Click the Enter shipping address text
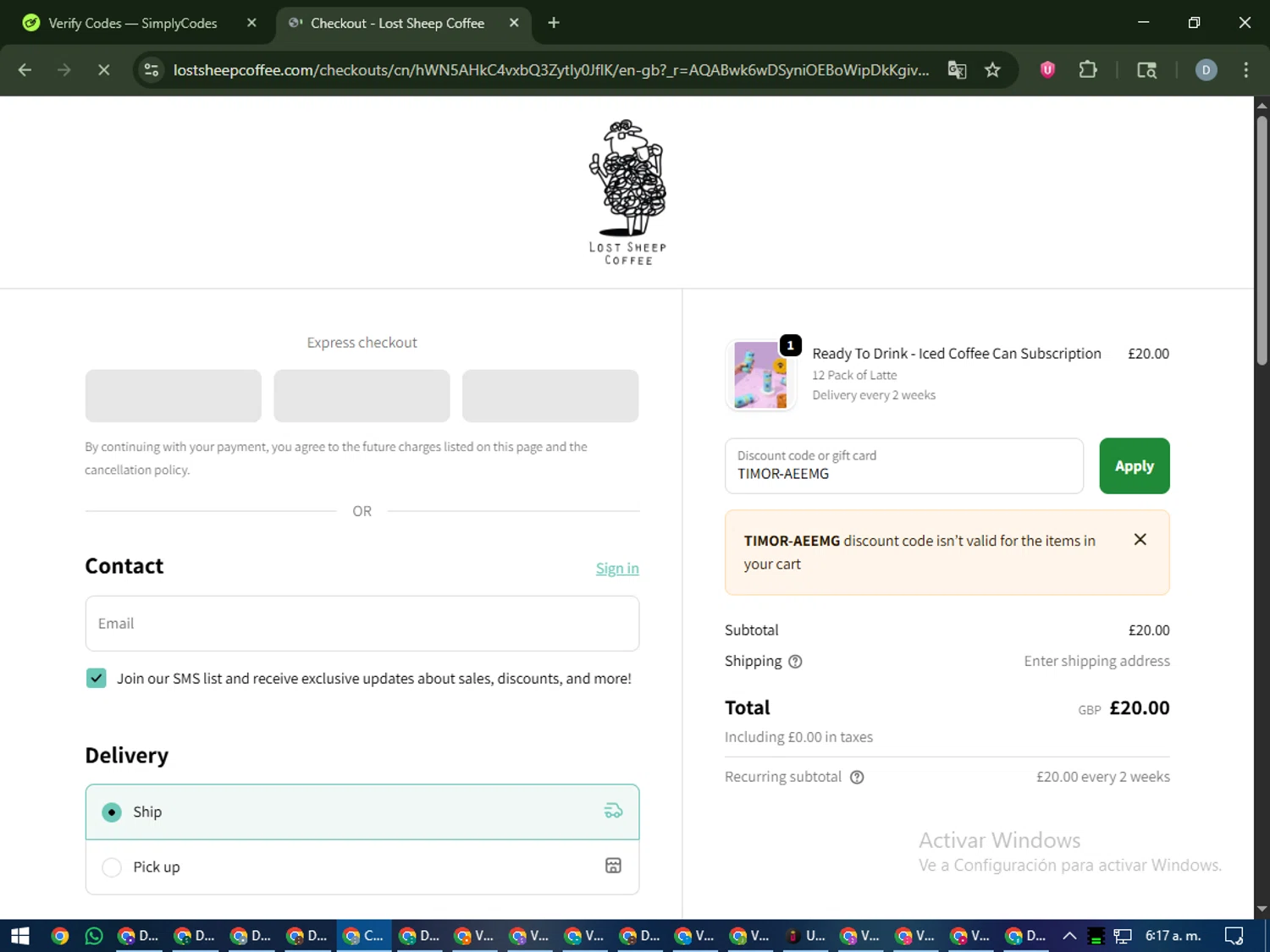Viewport: 1270px width, 952px height. tap(1096, 661)
